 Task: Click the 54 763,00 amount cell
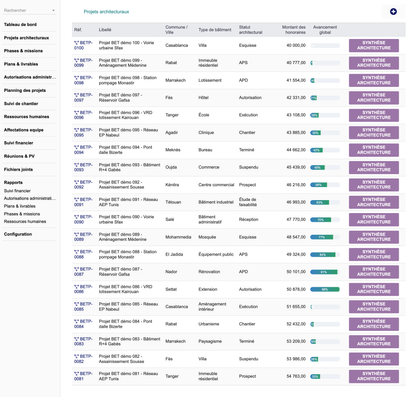tap(296, 376)
